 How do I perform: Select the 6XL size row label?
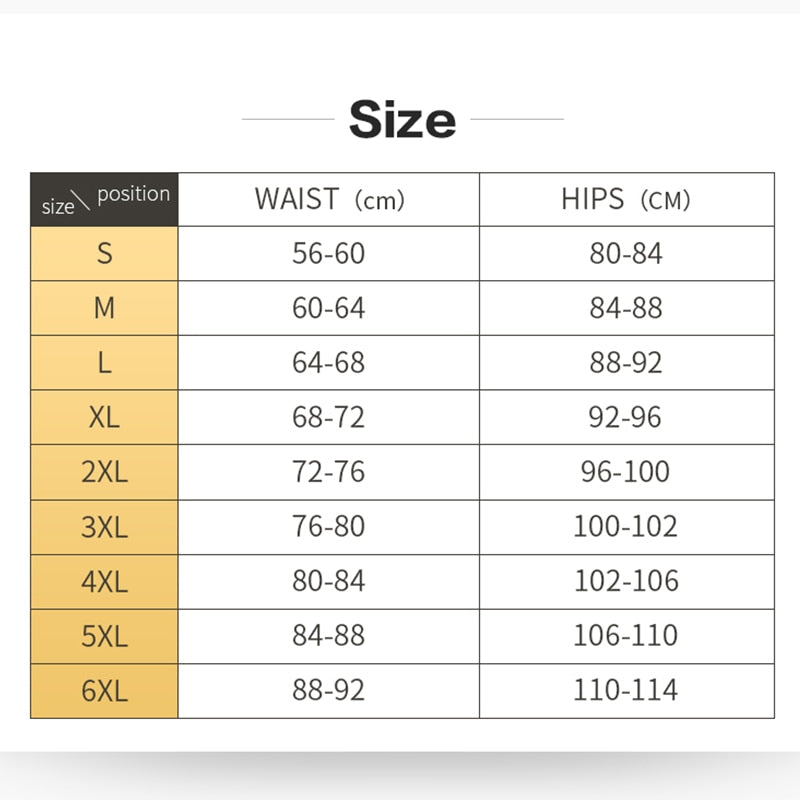104,690
